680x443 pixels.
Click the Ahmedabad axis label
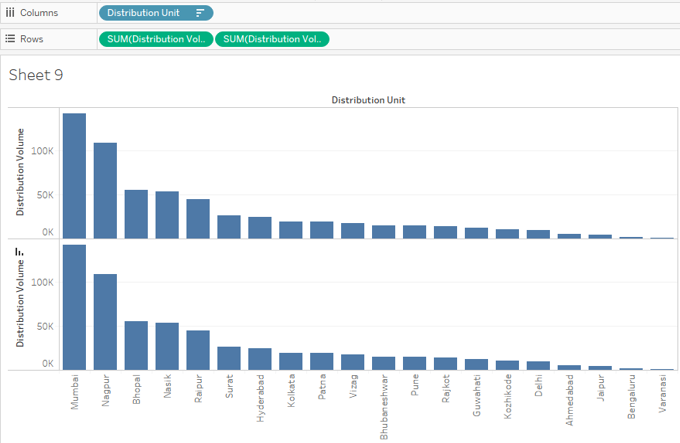(569, 400)
